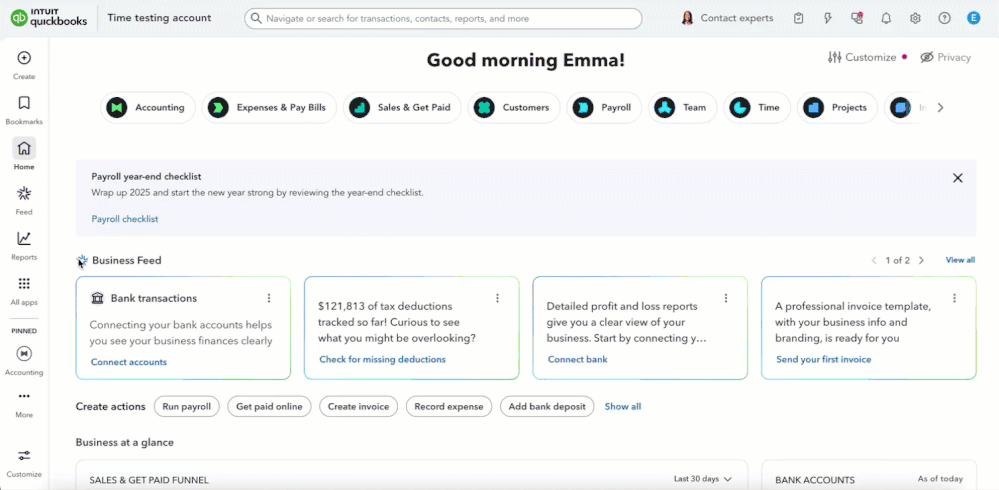Open pinned Accounting in sidebar

pos(24,353)
